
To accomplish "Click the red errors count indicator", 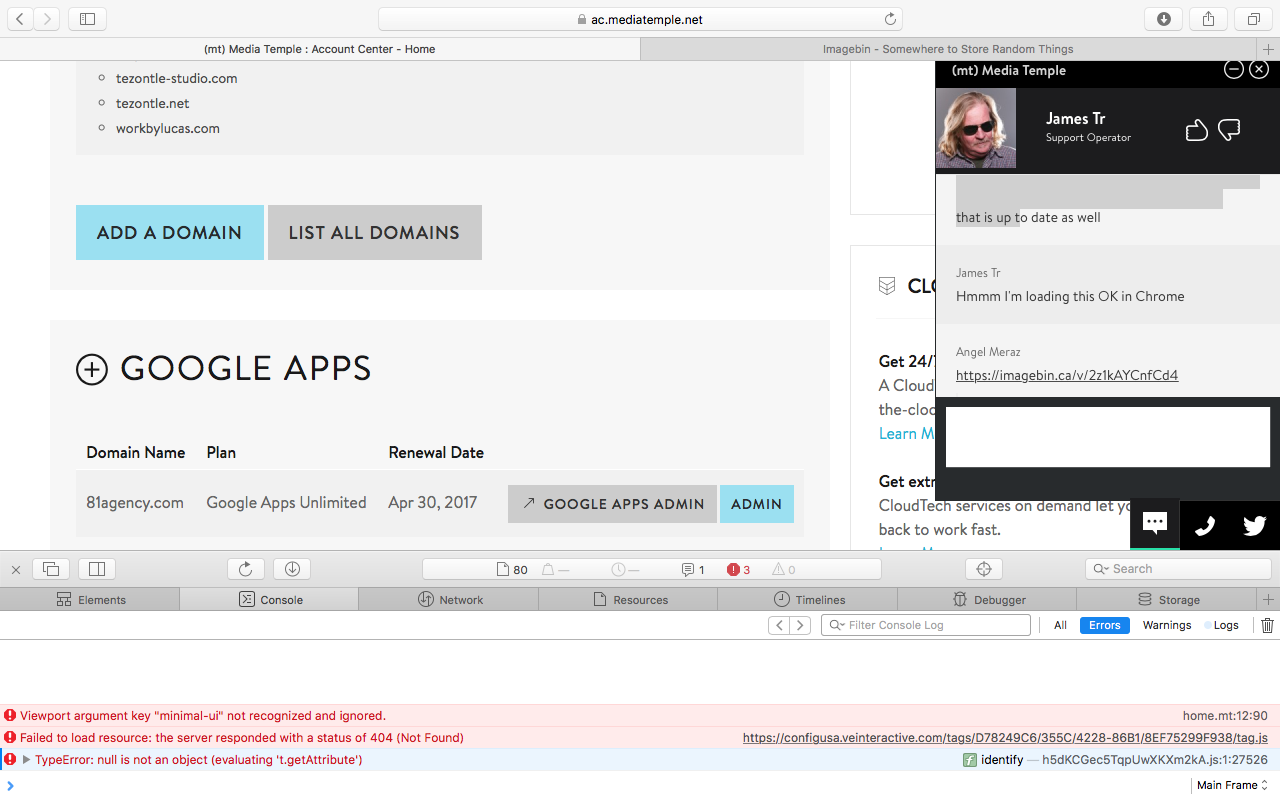I will coord(739,570).
